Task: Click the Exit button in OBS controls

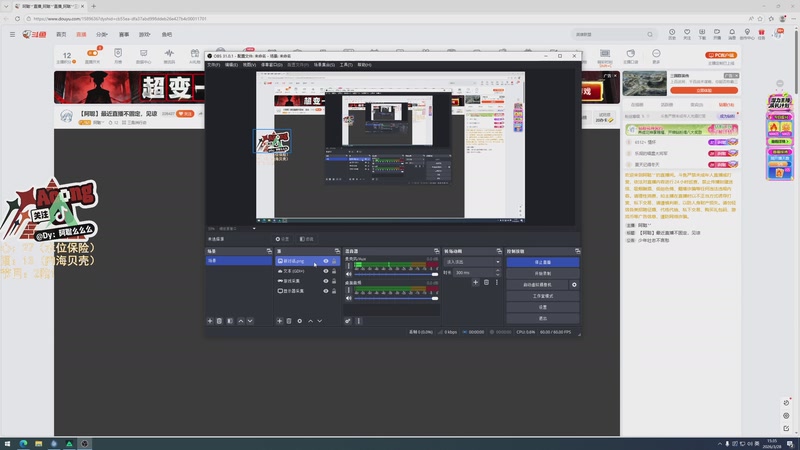Action: [542, 318]
